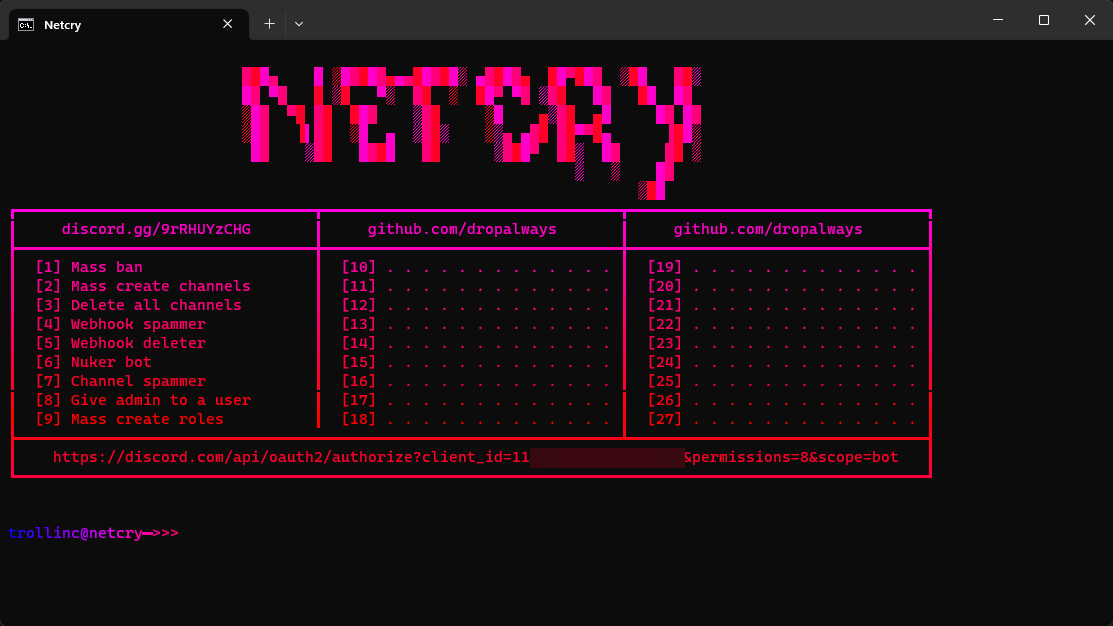Image resolution: width=1113 pixels, height=626 pixels.
Task: Open a new tab with the plus icon
Action: tap(268, 23)
